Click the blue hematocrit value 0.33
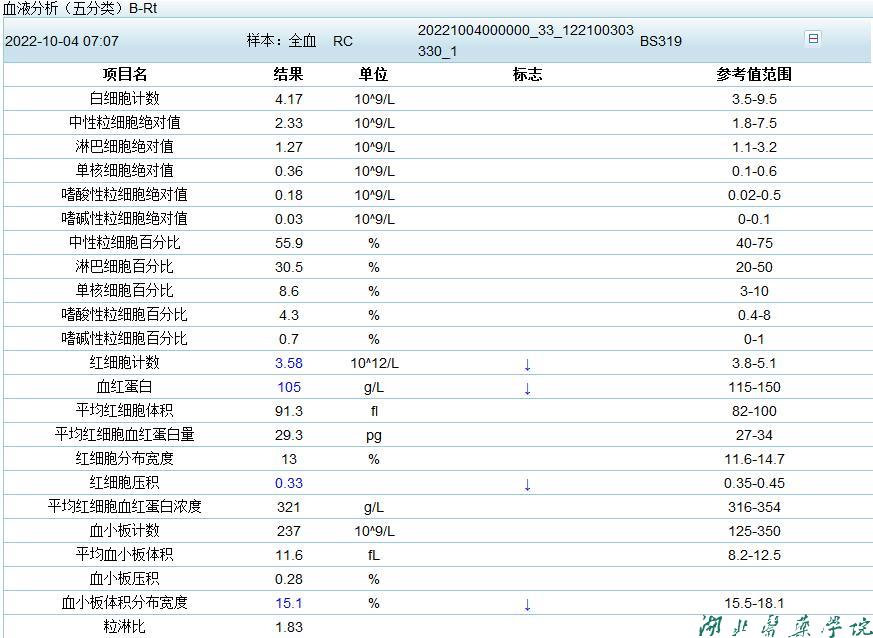The image size is (873, 638). [288, 483]
